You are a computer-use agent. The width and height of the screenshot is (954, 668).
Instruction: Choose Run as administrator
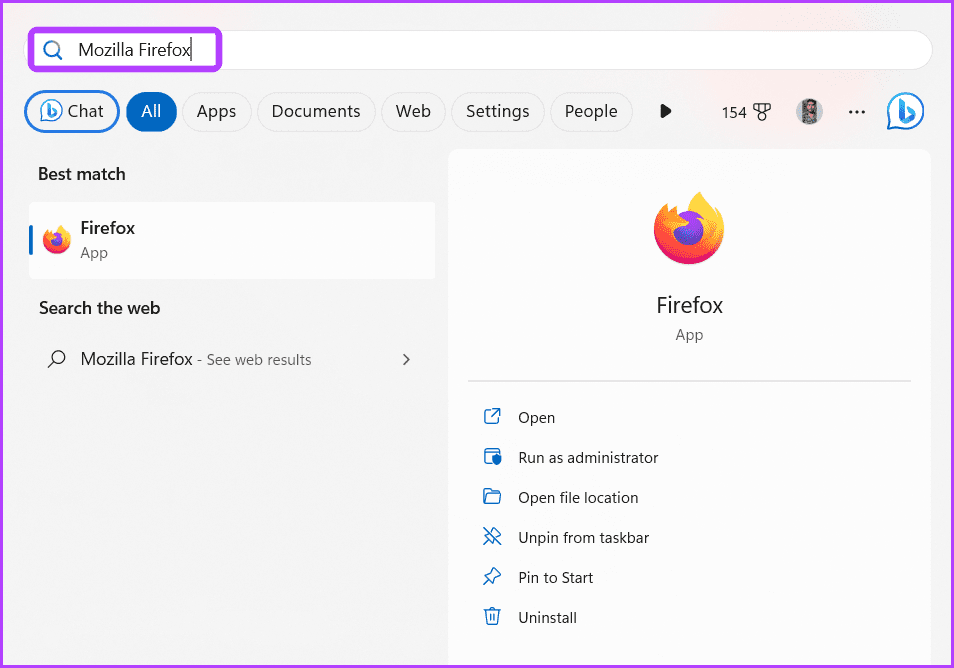pos(588,458)
